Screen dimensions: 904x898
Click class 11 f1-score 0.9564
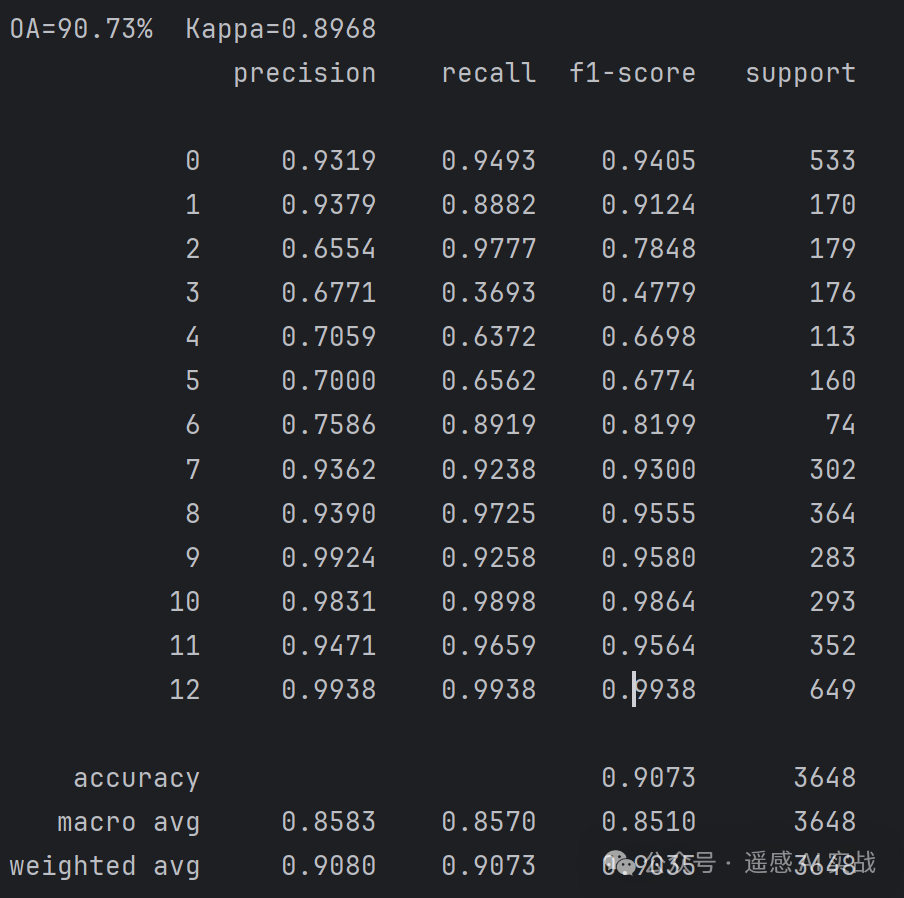coord(649,646)
